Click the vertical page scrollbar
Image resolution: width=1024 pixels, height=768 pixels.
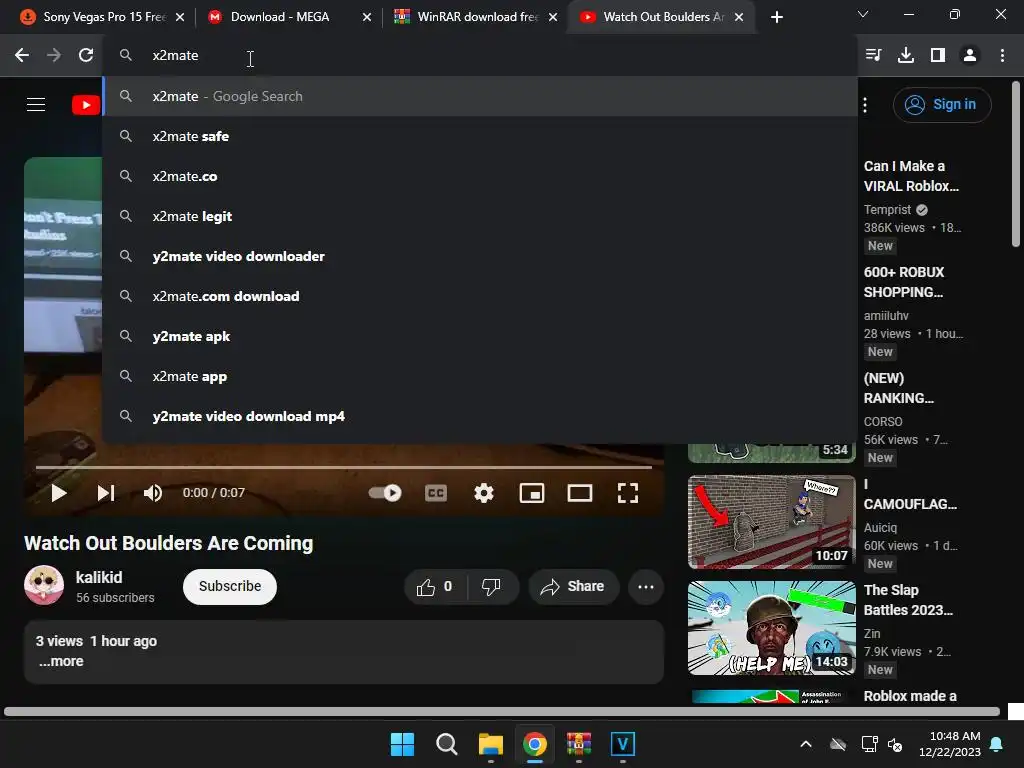1016,163
